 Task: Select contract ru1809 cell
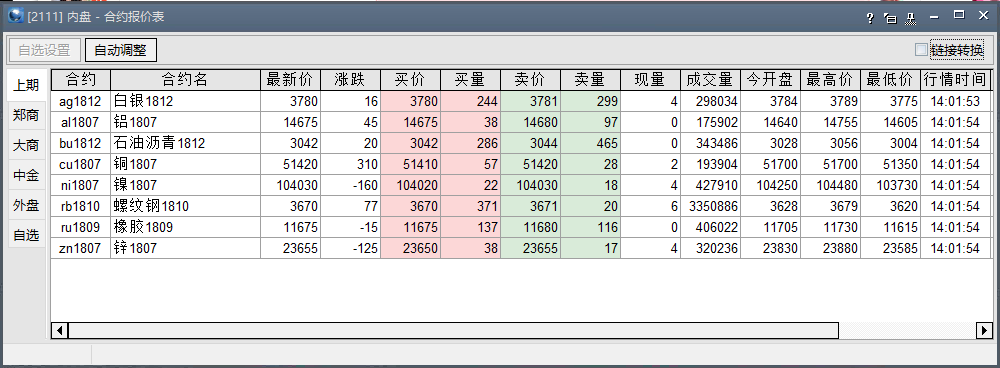point(81,228)
